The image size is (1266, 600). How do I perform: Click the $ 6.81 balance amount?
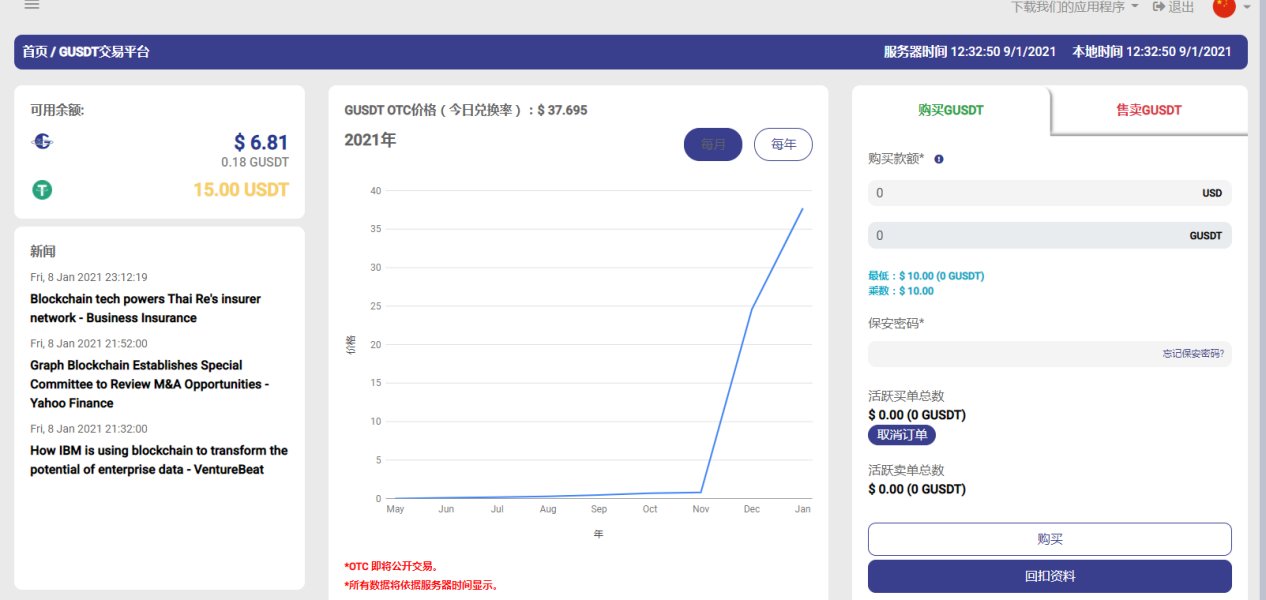(261, 143)
